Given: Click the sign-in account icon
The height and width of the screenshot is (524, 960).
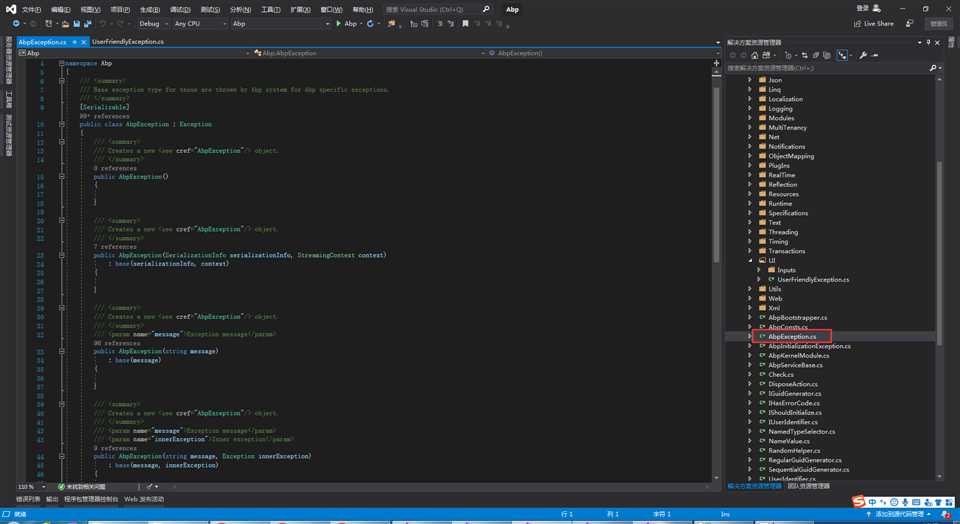Looking at the screenshot, I should [x=877, y=8].
